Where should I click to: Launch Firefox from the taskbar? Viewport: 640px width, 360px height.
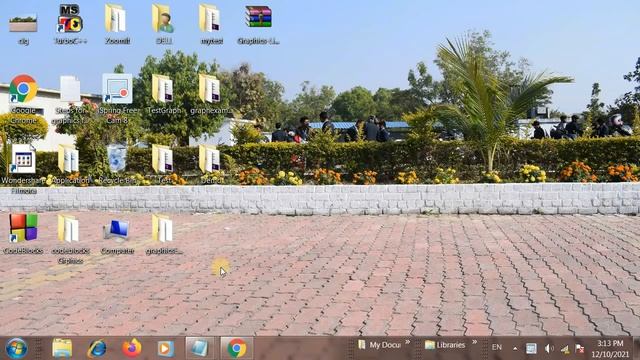pos(131,348)
